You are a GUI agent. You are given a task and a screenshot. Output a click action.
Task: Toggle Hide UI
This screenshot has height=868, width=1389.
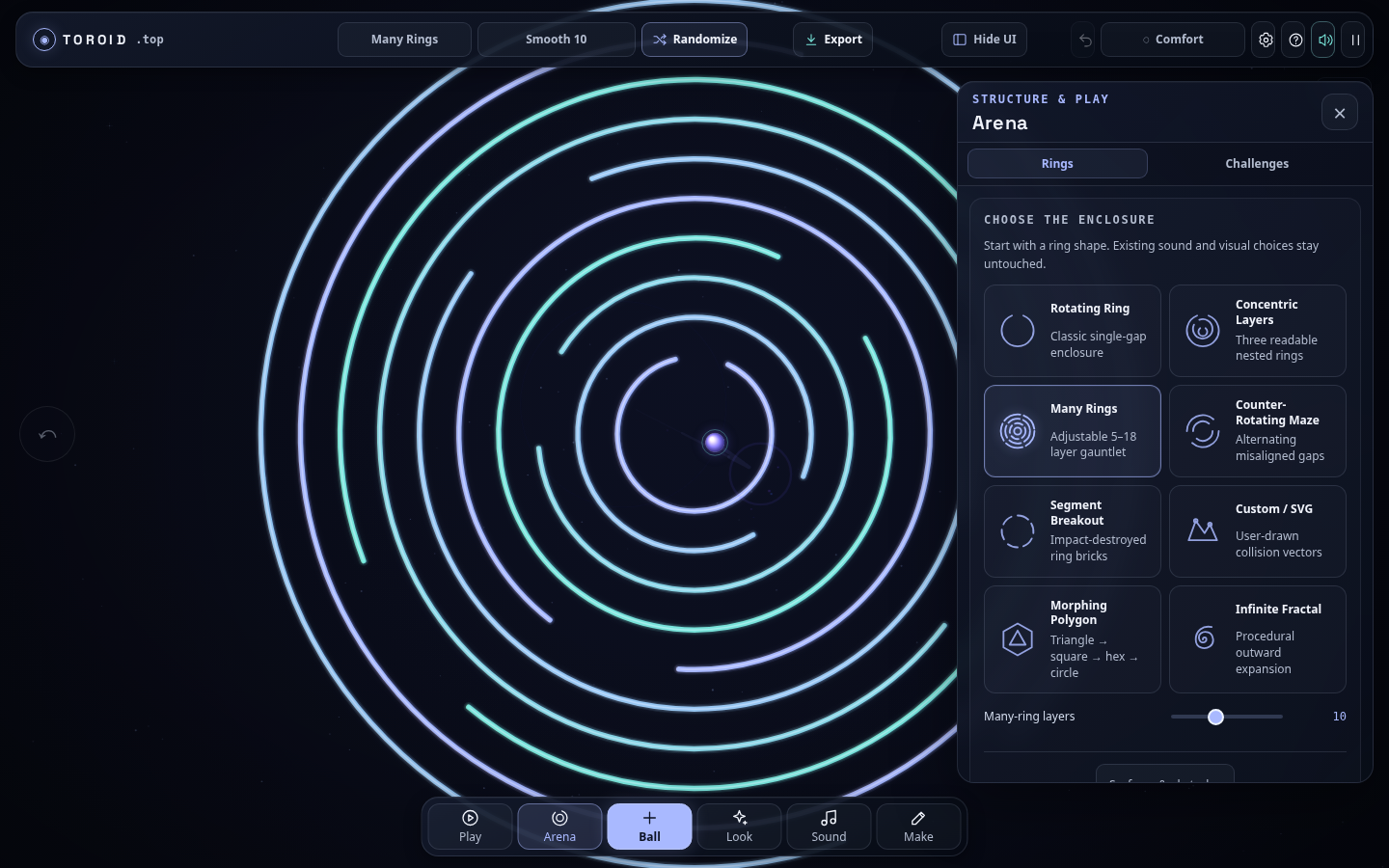tap(984, 40)
